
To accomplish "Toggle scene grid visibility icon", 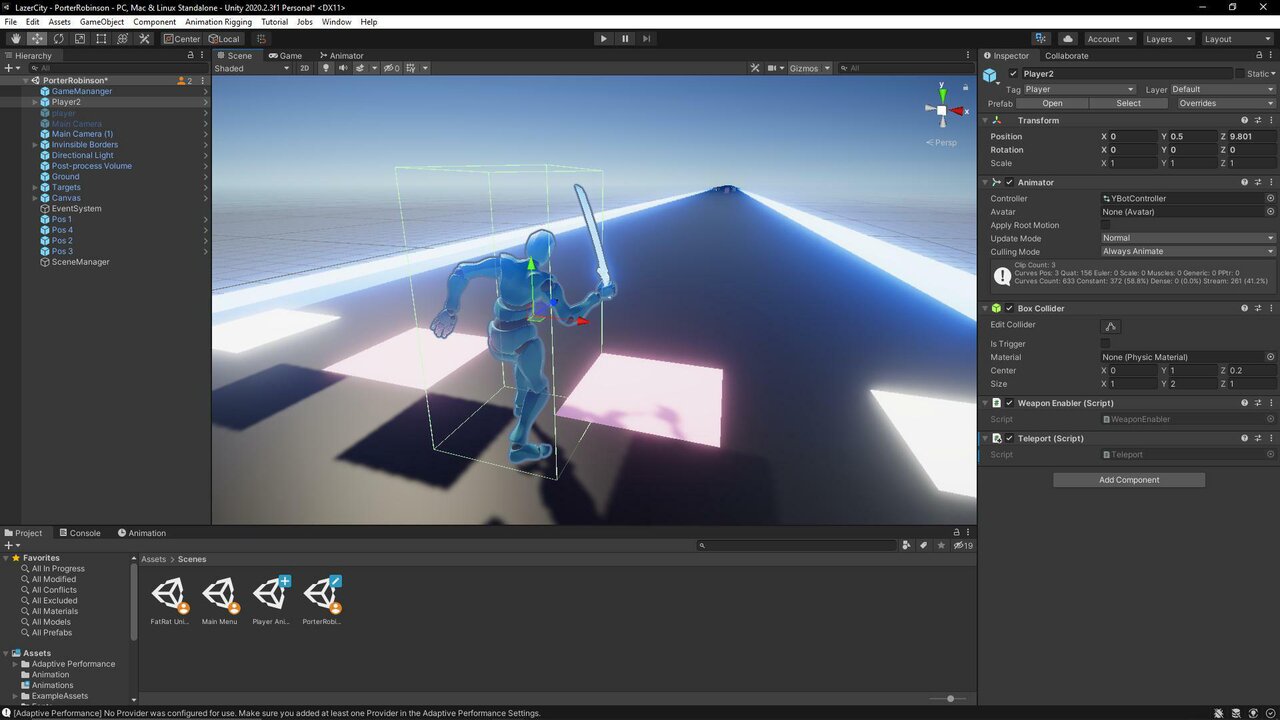I will click(410, 68).
